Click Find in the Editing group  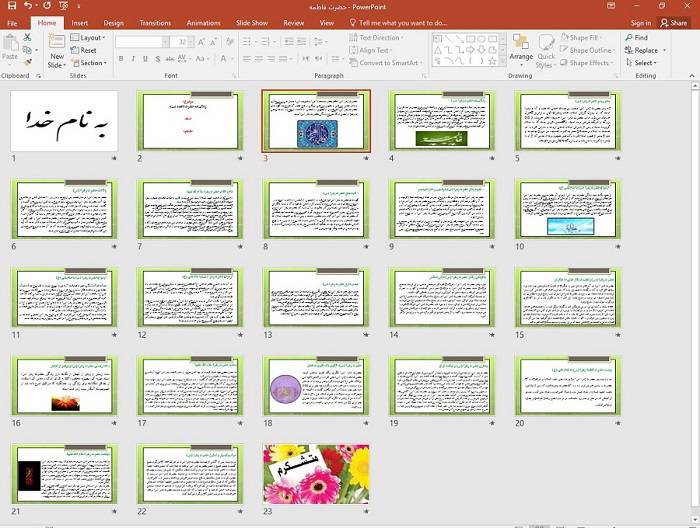[636, 37]
